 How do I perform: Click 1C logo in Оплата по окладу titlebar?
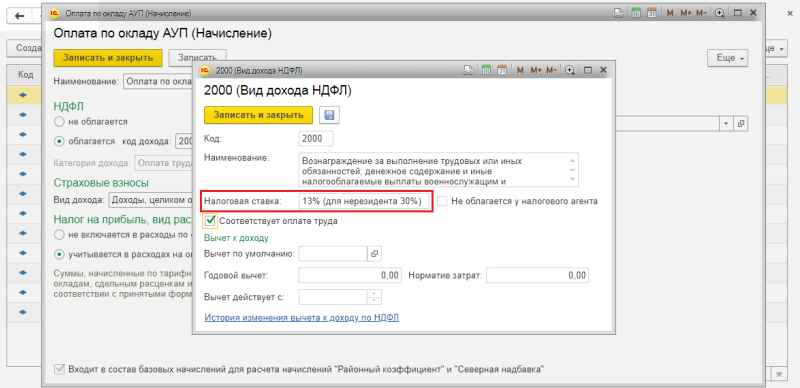pyautogui.click(x=55, y=14)
